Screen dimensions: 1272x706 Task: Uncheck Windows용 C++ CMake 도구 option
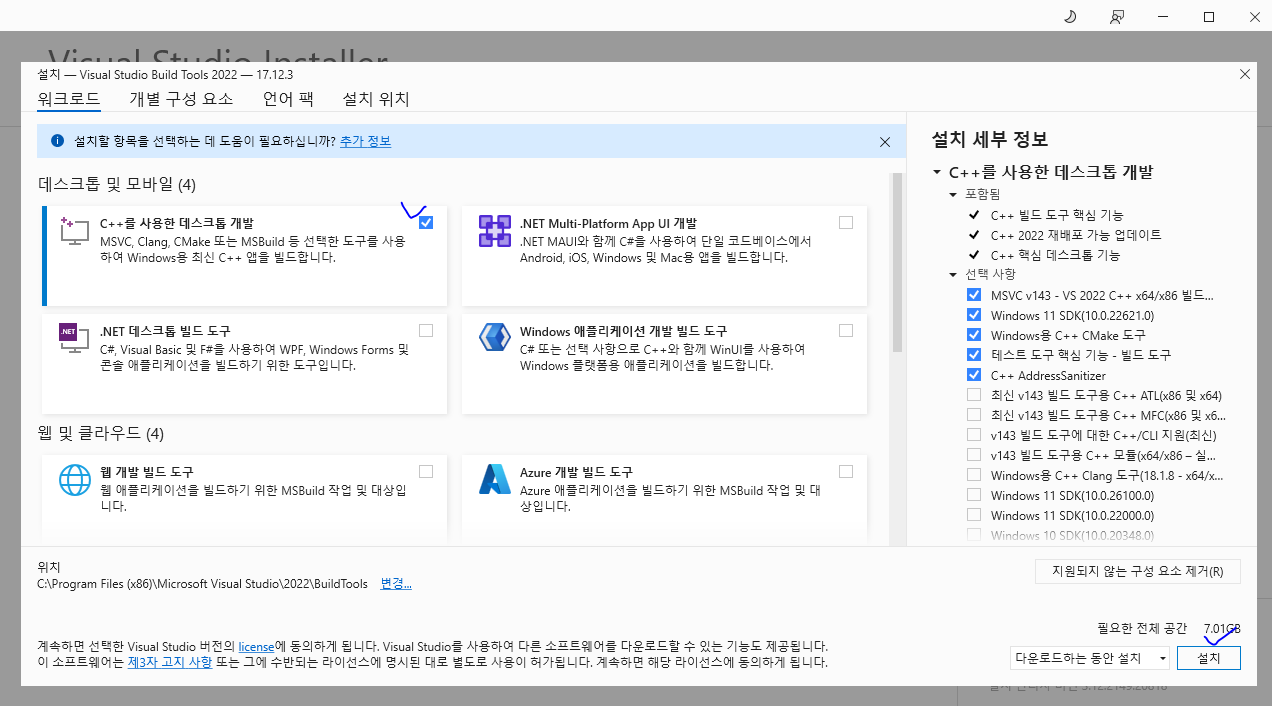click(x=974, y=335)
